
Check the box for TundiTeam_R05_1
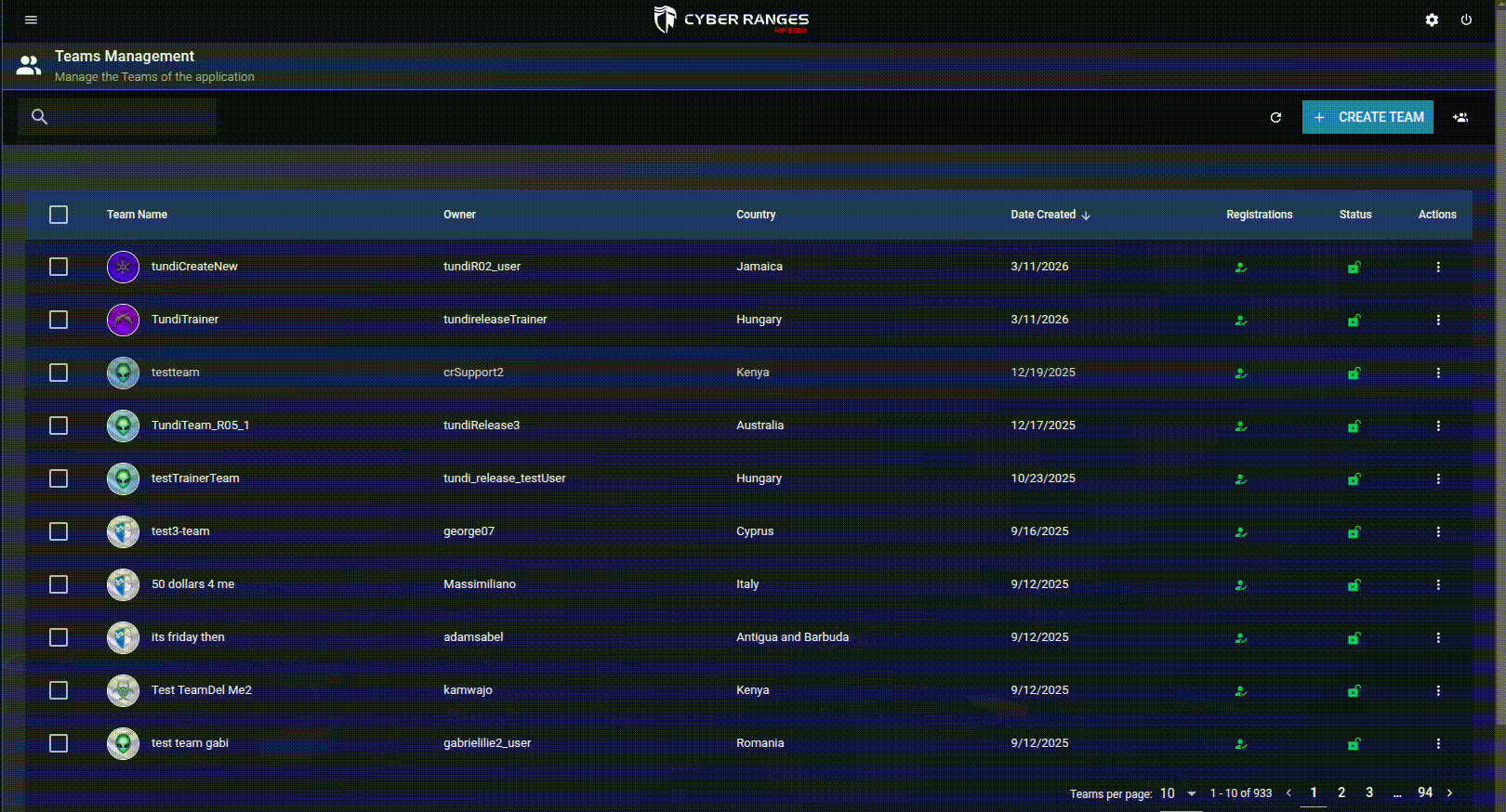point(59,426)
